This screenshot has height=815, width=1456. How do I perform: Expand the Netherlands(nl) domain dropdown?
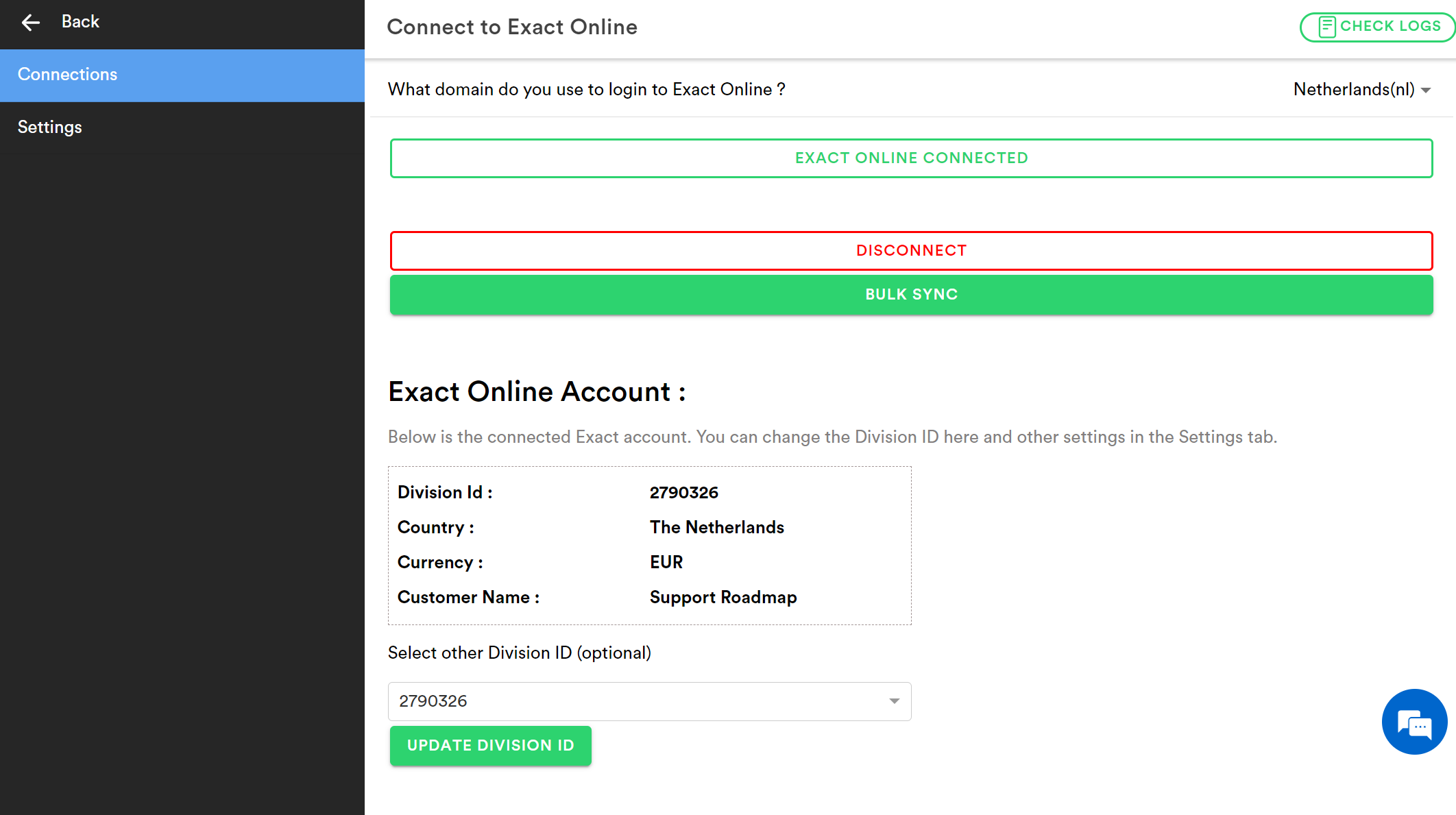tap(1361, 90)
